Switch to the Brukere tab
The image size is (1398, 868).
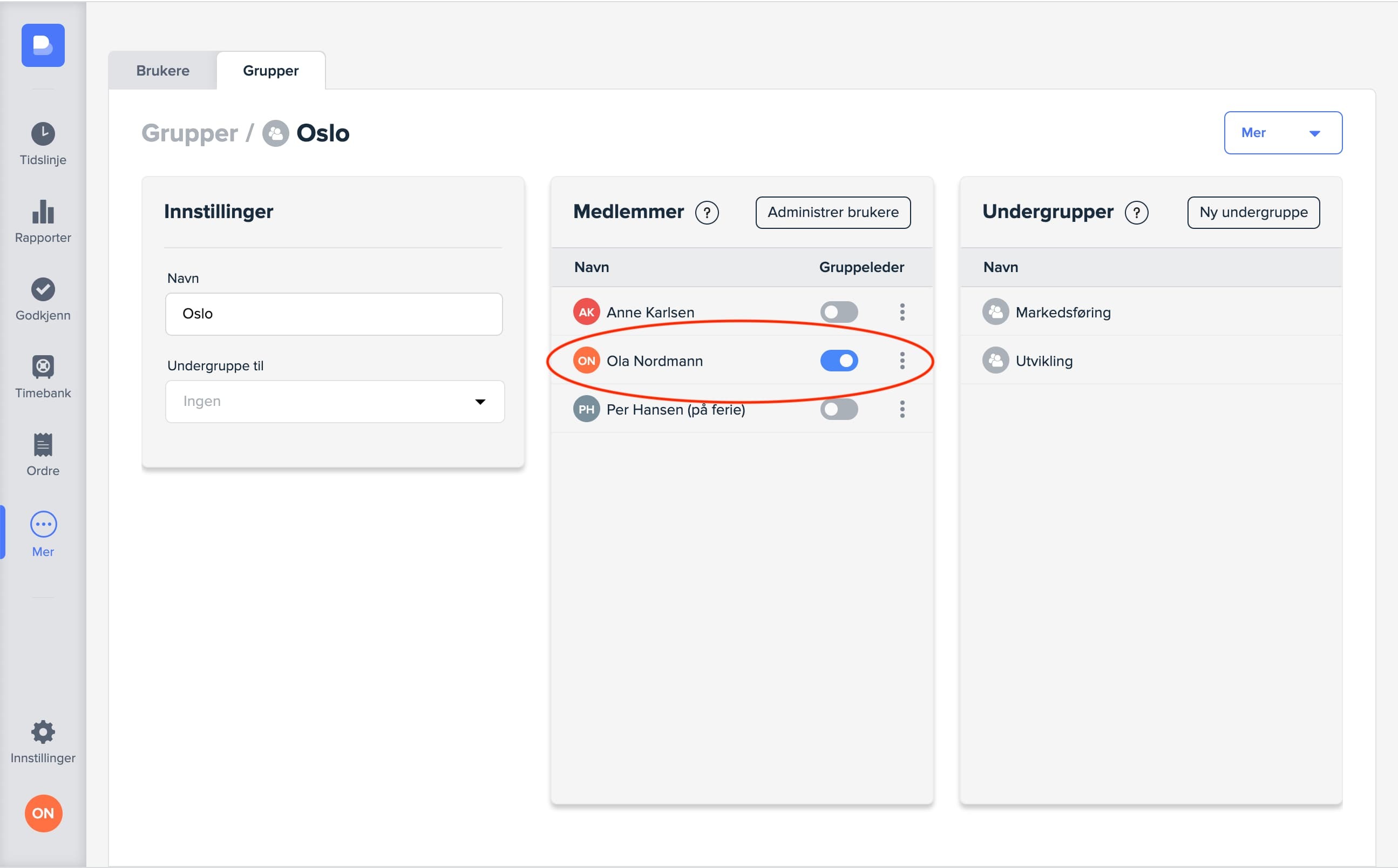pyautogui.click(x=162, y=71)
